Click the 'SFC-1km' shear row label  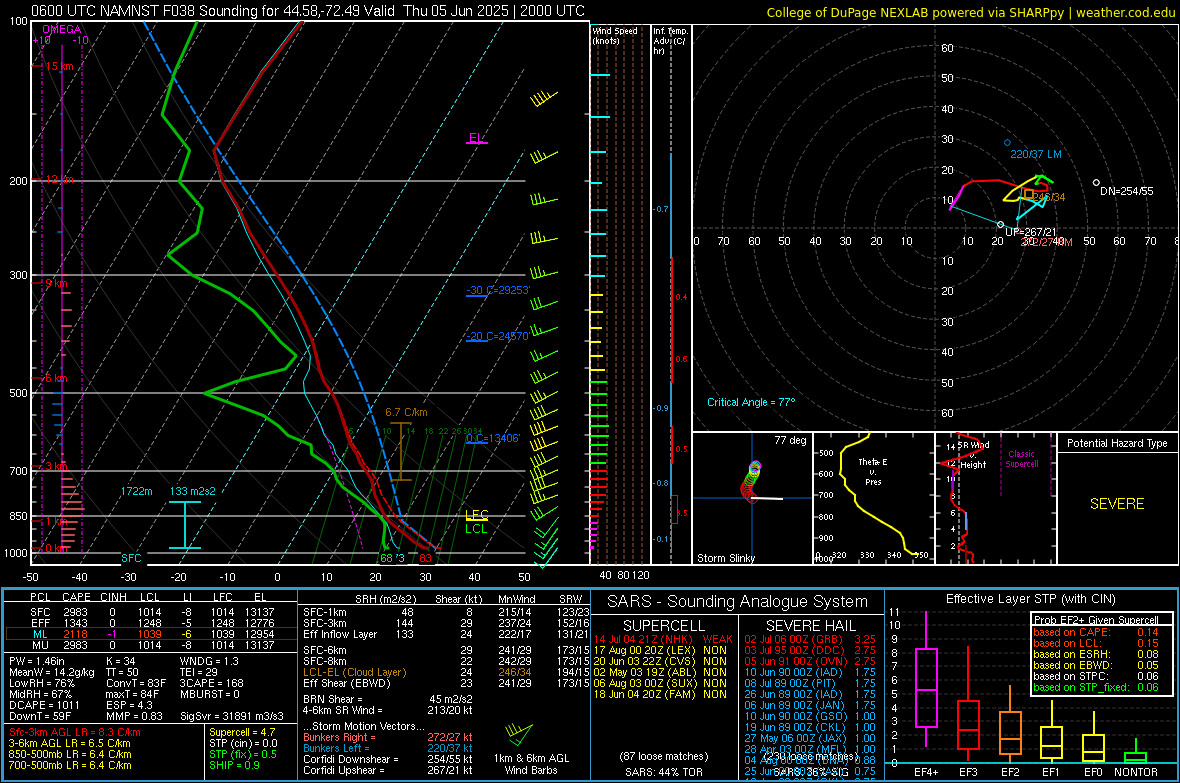(x=325, y=612)
